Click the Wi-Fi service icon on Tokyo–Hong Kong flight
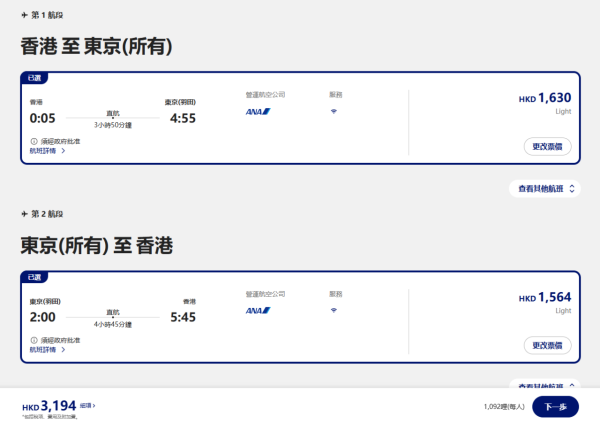600x424 pixels. pyautogui.click(x=334, y=310)
